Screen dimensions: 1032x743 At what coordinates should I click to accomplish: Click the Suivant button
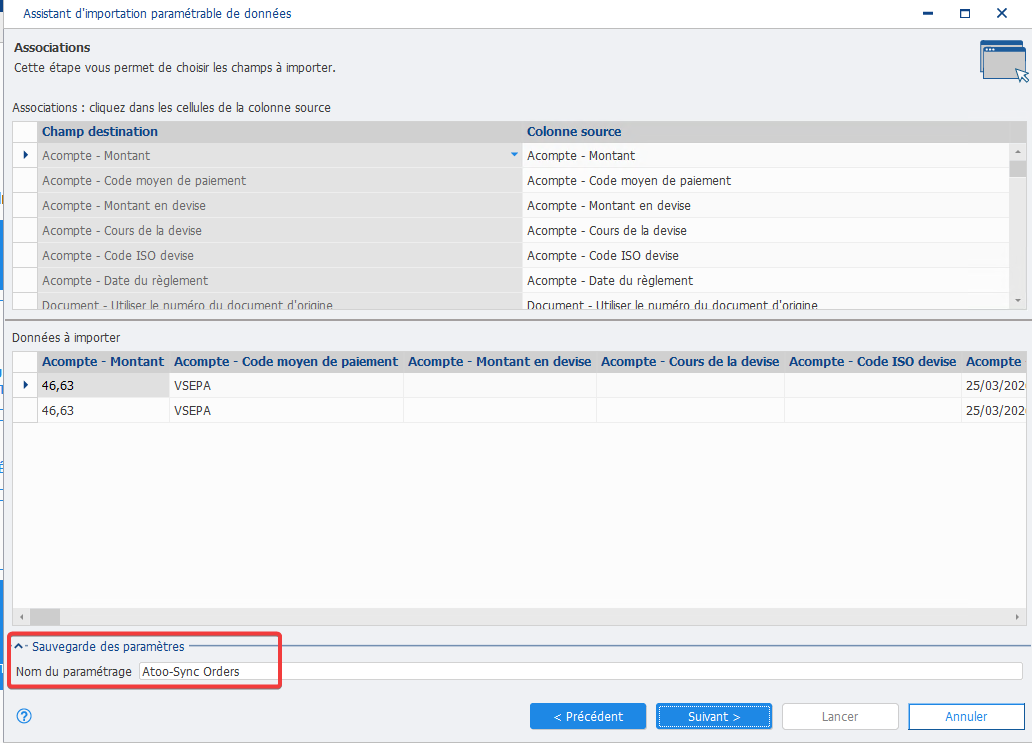(714, 717)
